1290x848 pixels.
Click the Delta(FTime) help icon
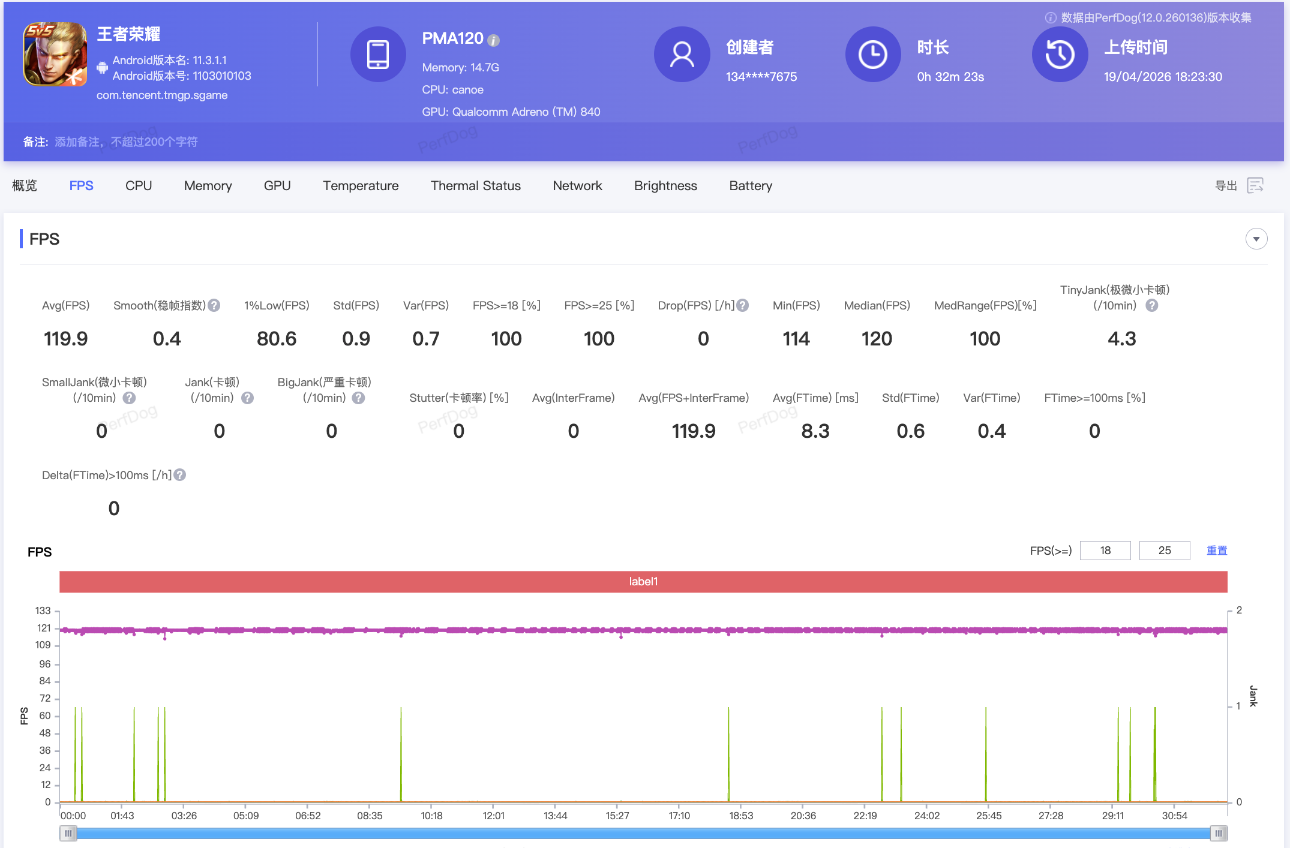[x=180, y=476]
